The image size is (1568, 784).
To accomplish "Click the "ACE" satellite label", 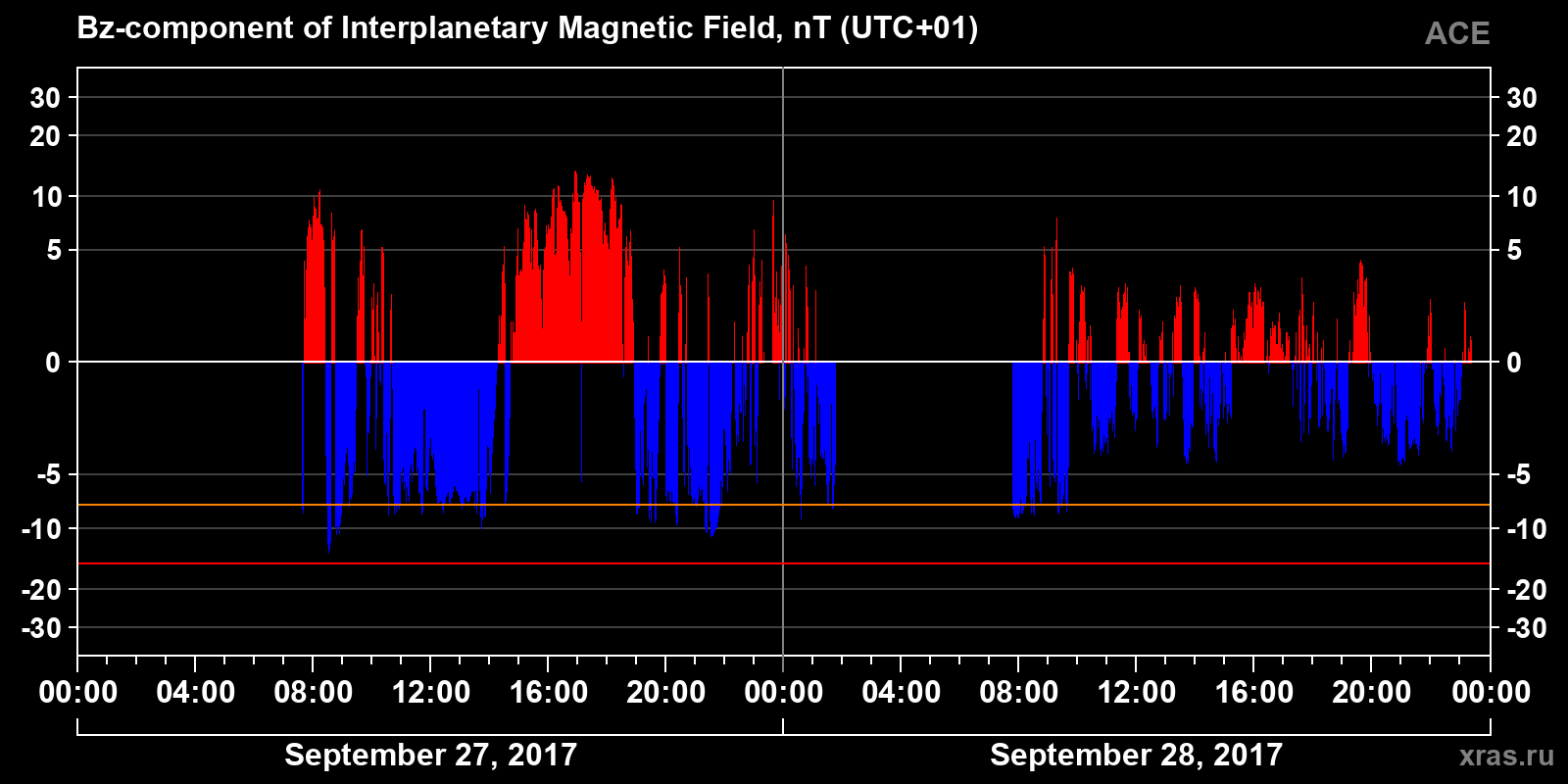I will click(x=1457, y=34).
